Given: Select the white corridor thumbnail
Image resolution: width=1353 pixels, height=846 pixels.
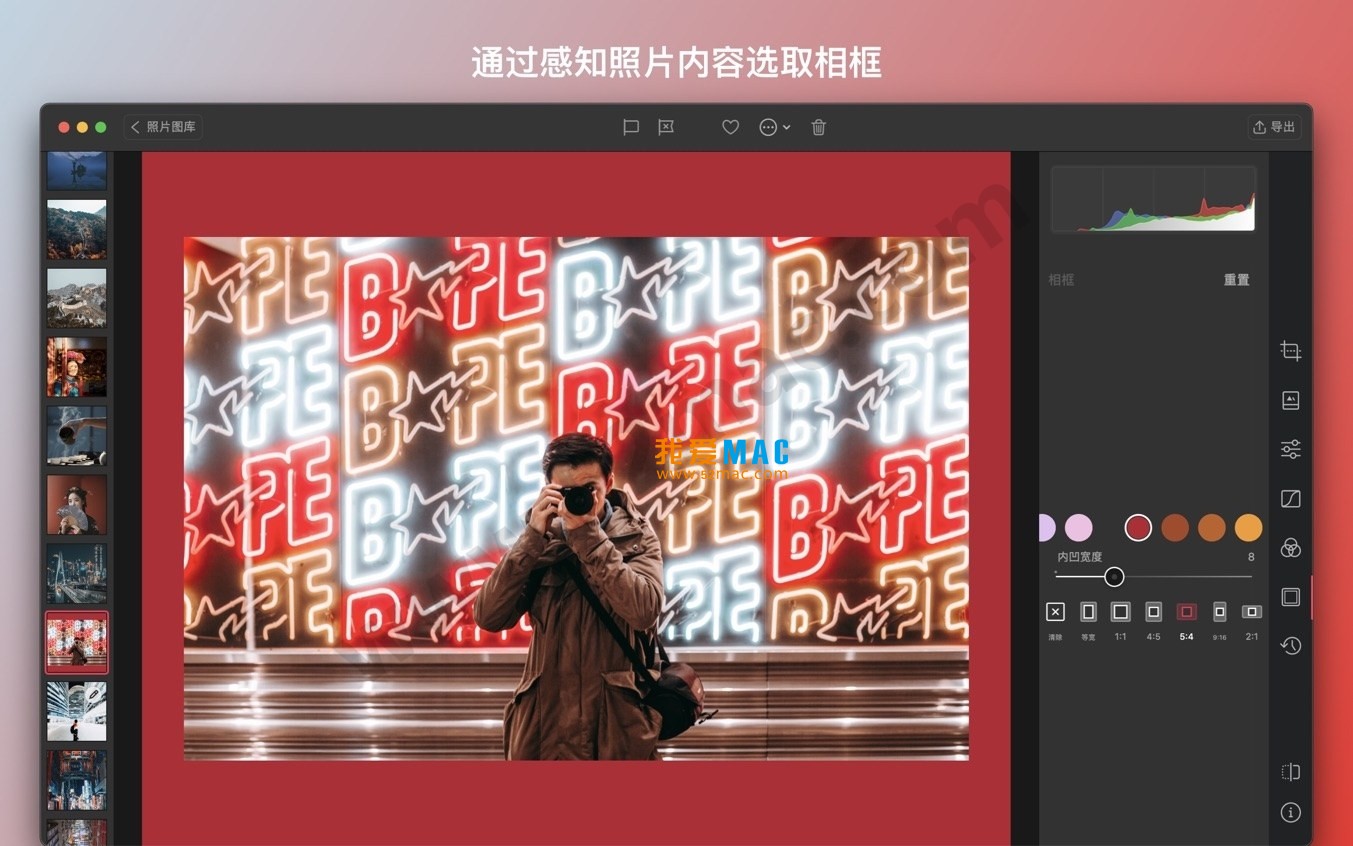Looking at the screenshot, I should [x=77, y=712].
